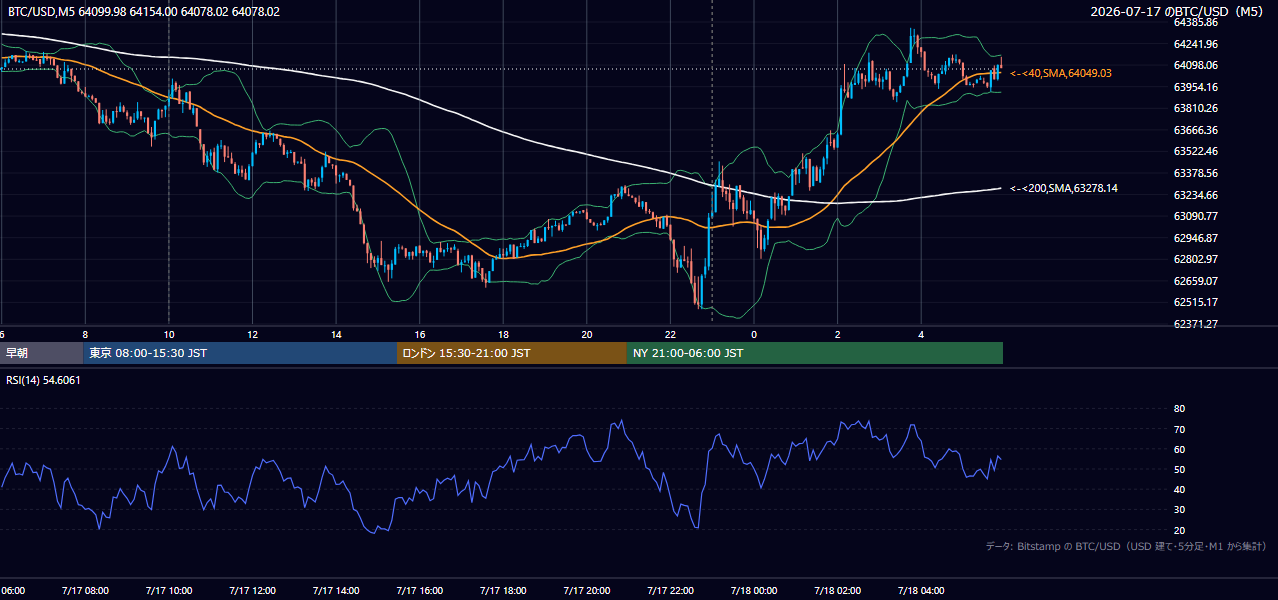Screen dimensions: 1278x600
Task: Click price axis value 63090.77
Action: point(1195,216)
